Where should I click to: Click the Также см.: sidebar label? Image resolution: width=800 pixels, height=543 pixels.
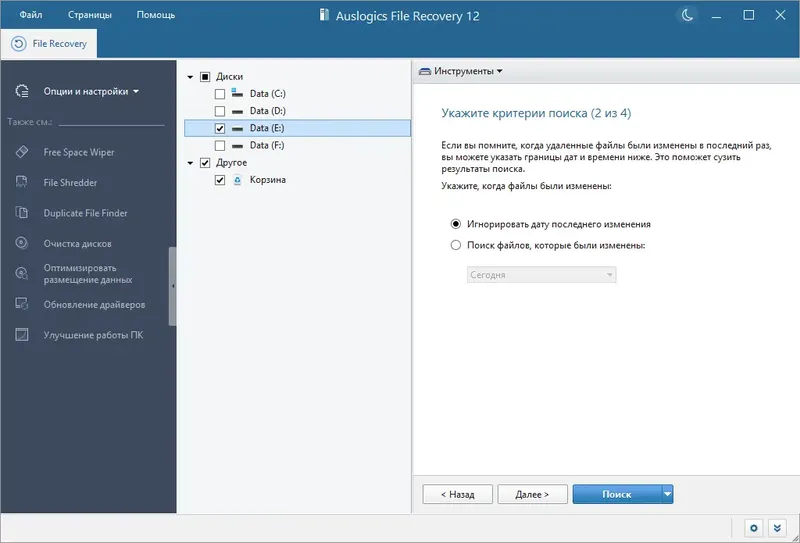[x=31, y=122]
